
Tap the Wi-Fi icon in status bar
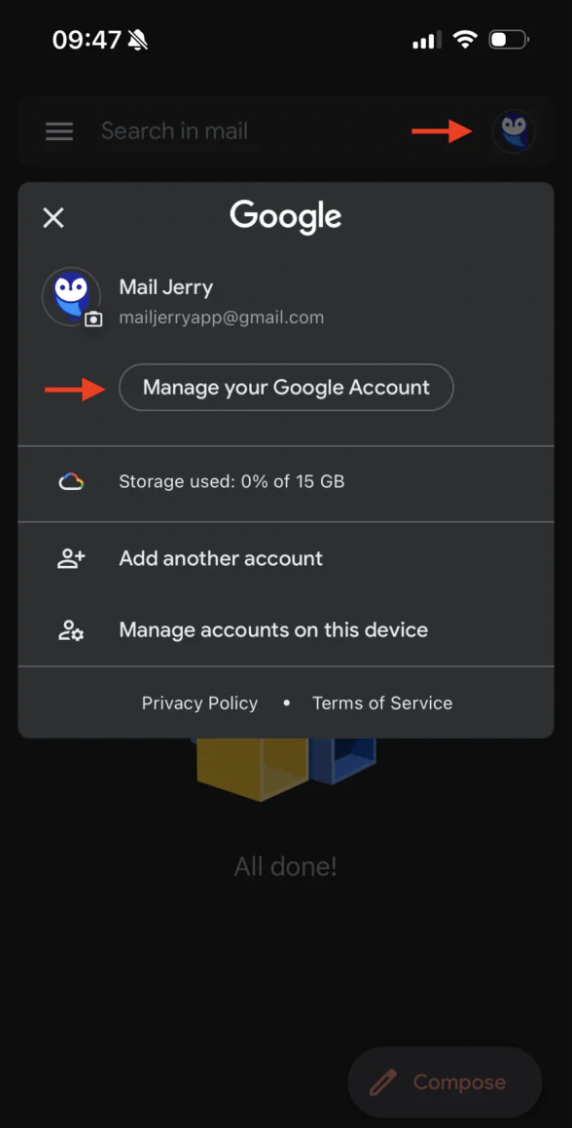coord(465,40)
